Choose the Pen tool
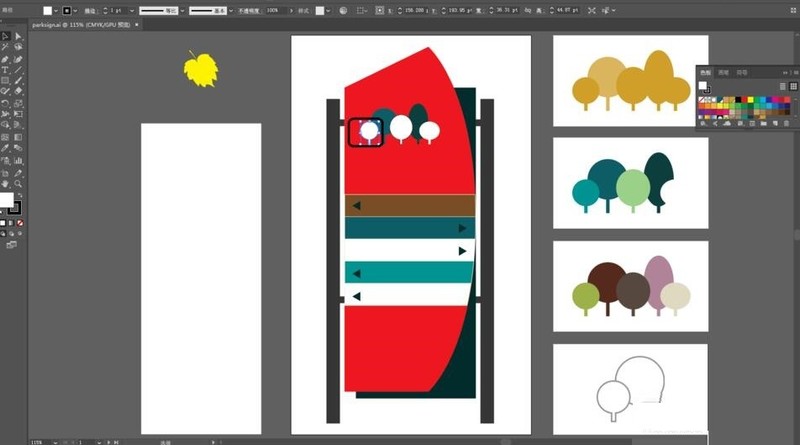 (x=5, y=59)
